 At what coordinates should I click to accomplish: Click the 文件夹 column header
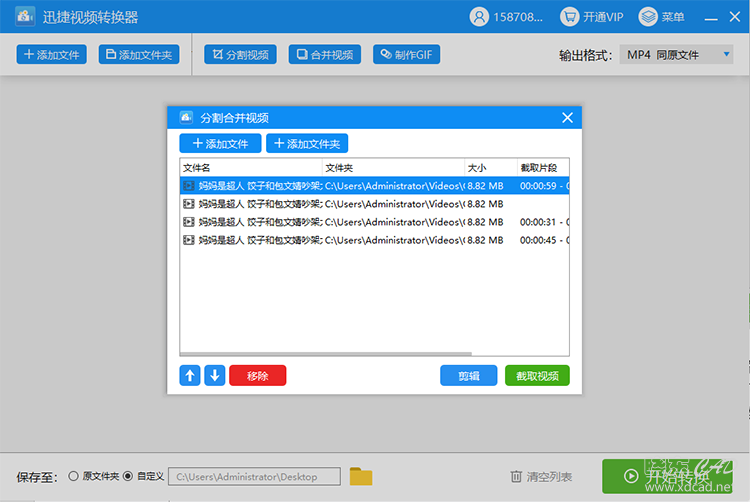pyautogui.click(x=393, y=168)
